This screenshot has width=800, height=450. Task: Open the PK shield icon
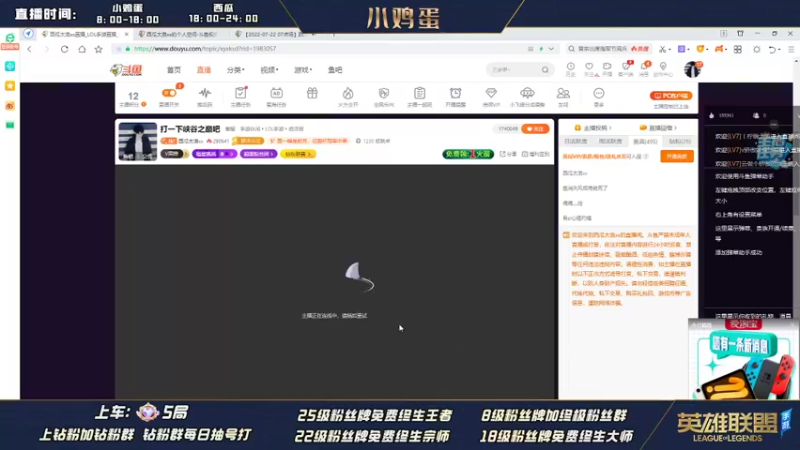click(384, 93)
